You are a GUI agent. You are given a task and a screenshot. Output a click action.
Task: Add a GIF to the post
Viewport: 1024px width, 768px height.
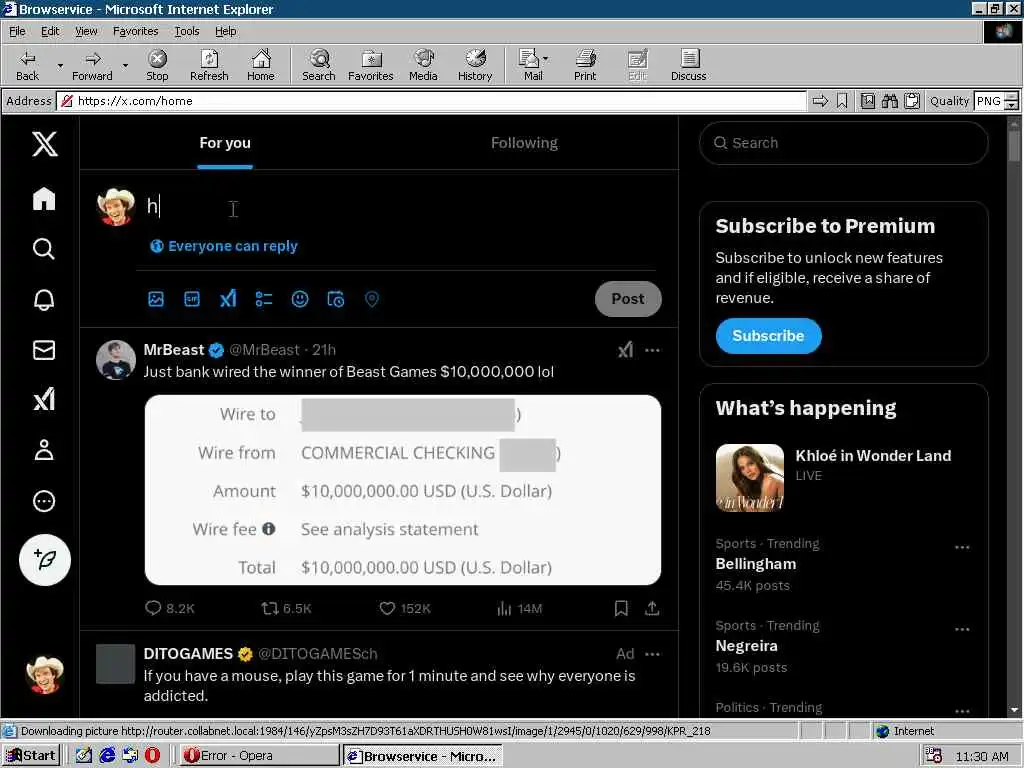coord(192,299)
